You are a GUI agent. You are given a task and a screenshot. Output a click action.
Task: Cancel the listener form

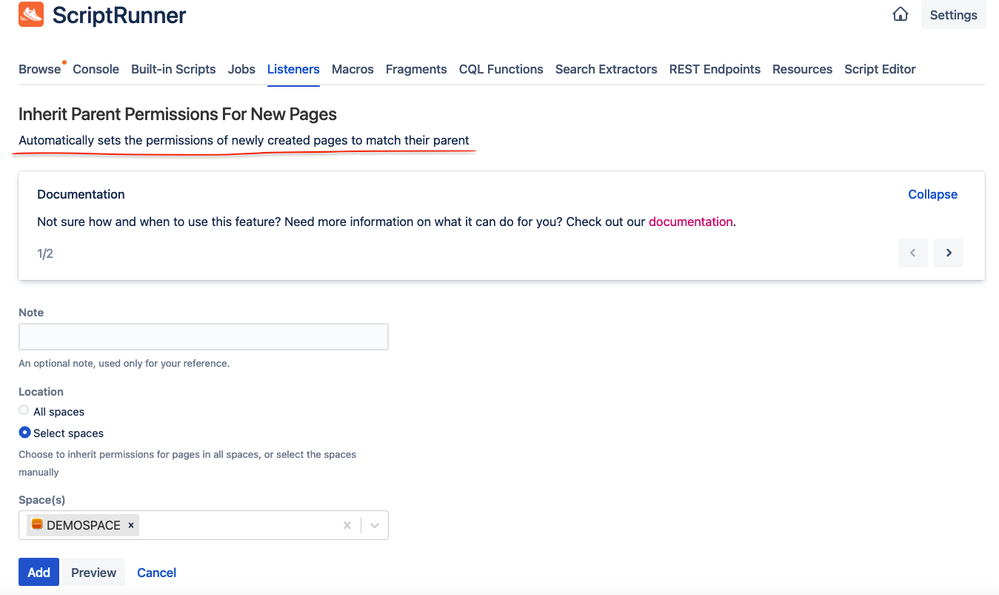[x=157, y=572]
